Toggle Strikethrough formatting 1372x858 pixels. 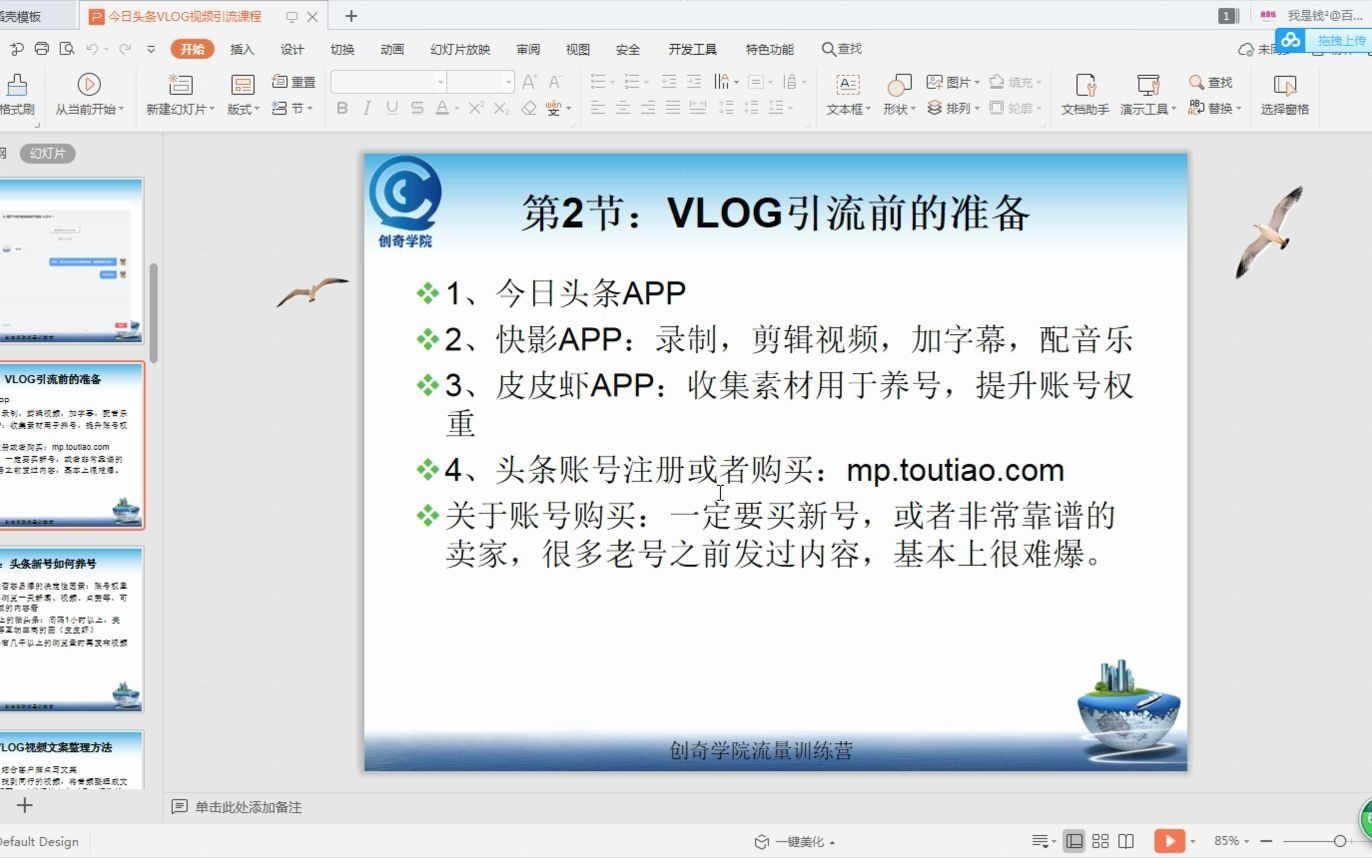tap(417, 108)
